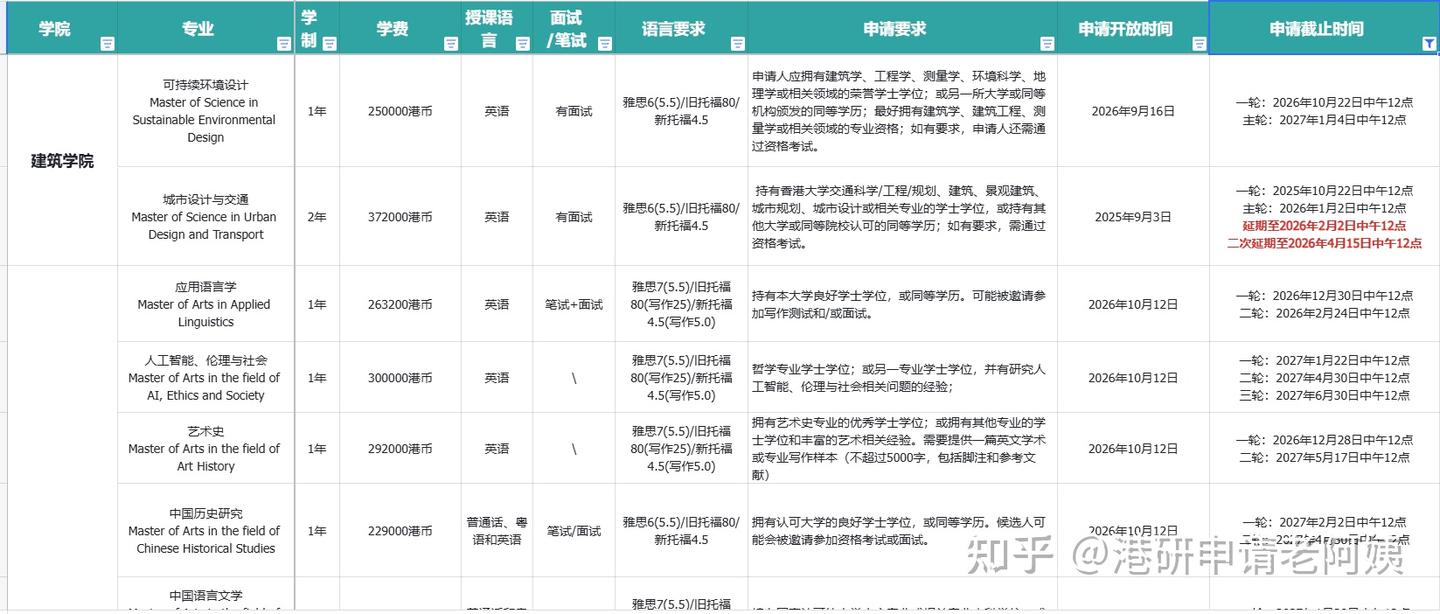Open the filter dropdown for 学费 column
1440x614 pixels.
pos(451,44)
